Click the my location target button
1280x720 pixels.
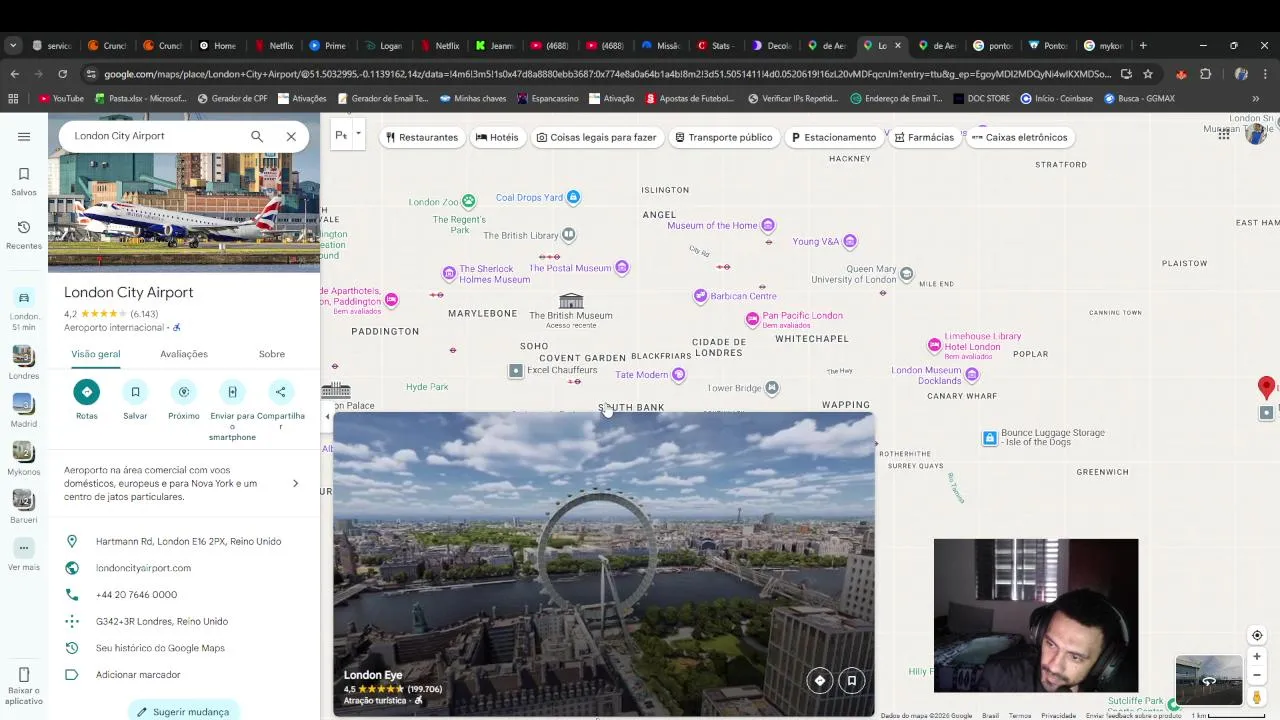tap(1257, 635)
